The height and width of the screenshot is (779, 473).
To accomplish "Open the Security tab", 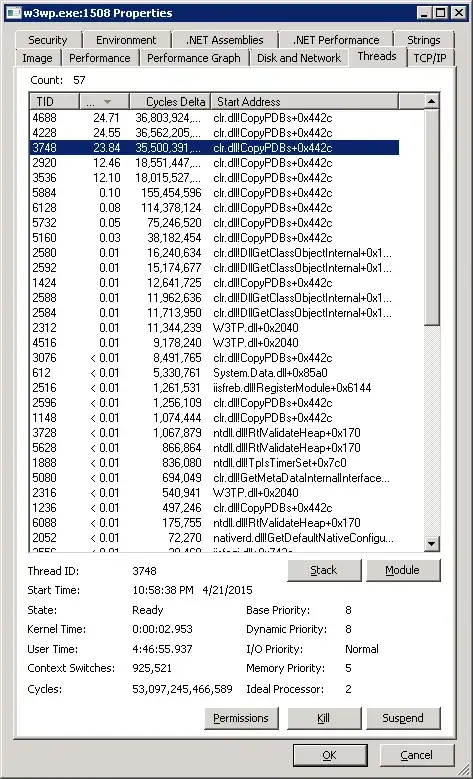I will point(48,40).
